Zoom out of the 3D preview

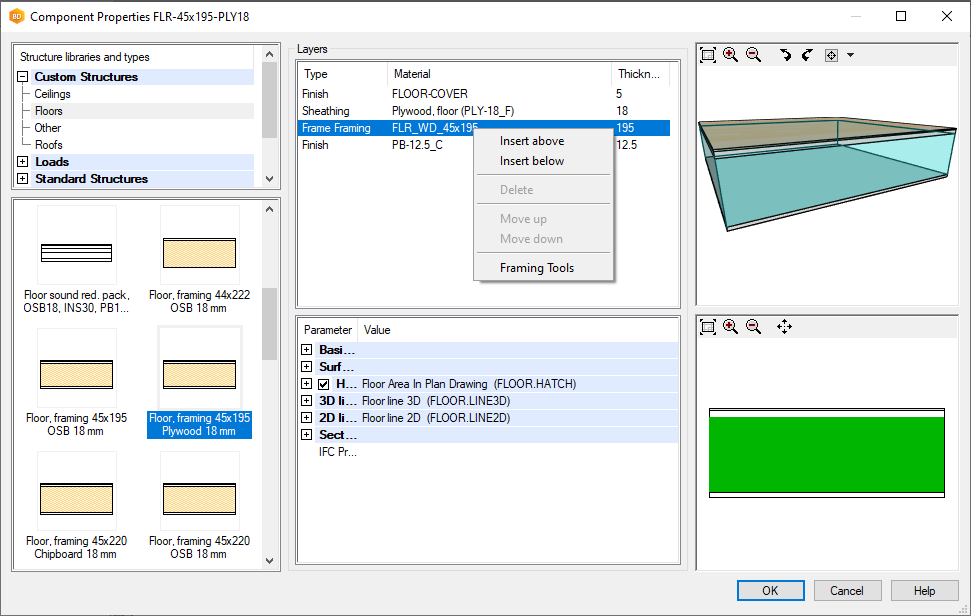click(754, 55)
